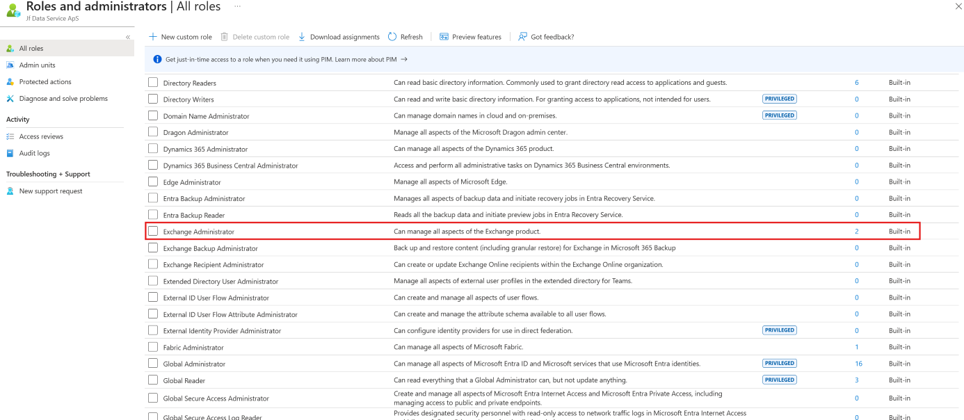Check the Global Reader checkbox
This screenshot has height=420, width=964.
tap(153, 380)
